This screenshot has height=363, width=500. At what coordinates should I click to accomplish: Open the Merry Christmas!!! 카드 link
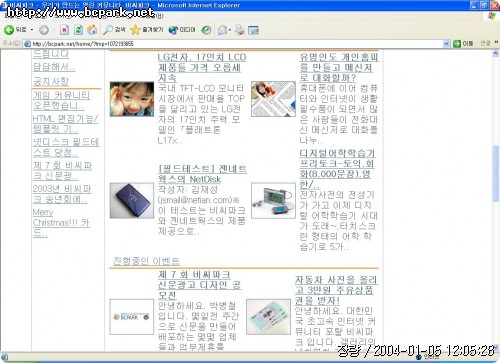click(61, 222)
